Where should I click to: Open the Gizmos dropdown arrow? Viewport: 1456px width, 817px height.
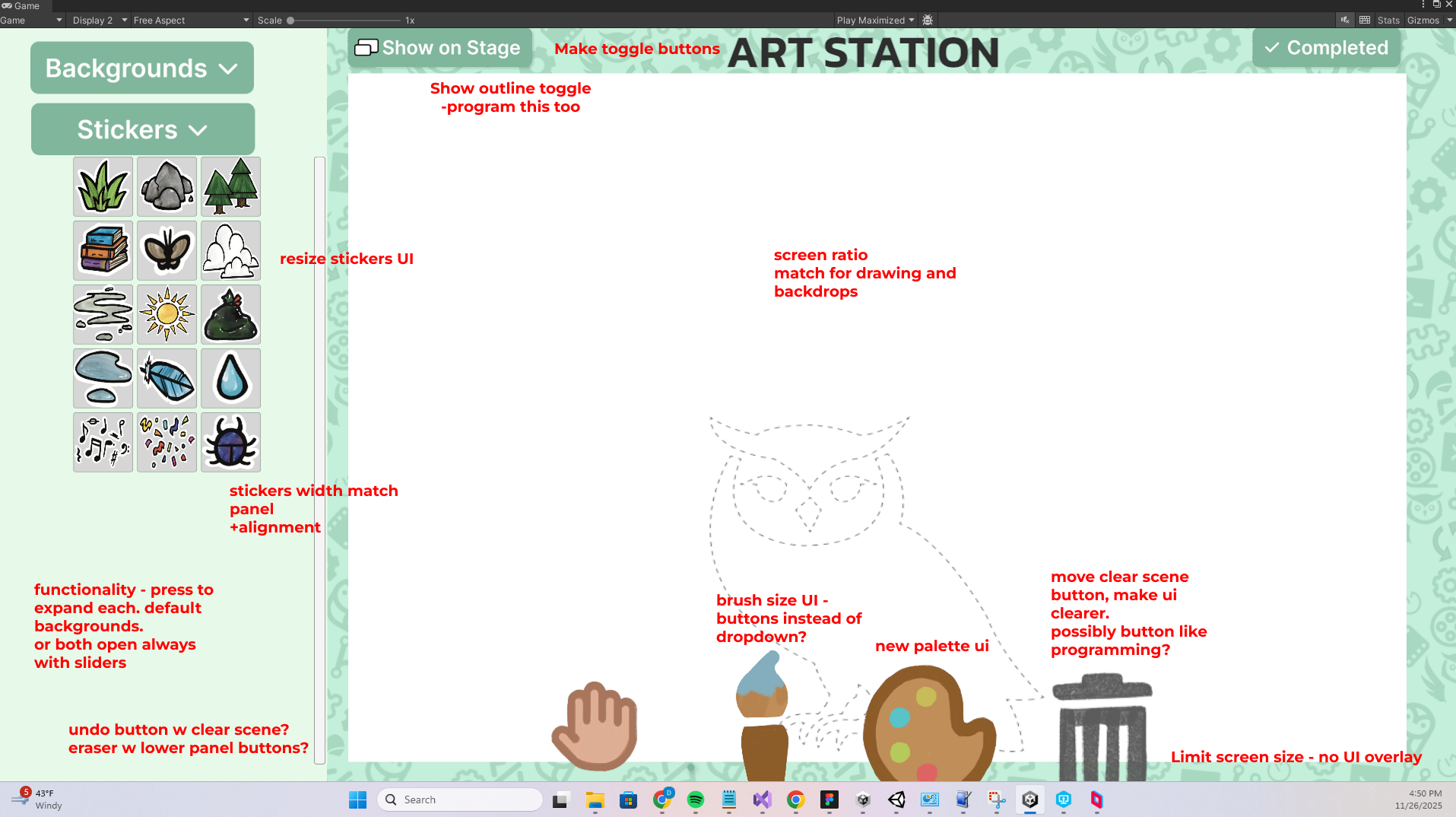1449,21
